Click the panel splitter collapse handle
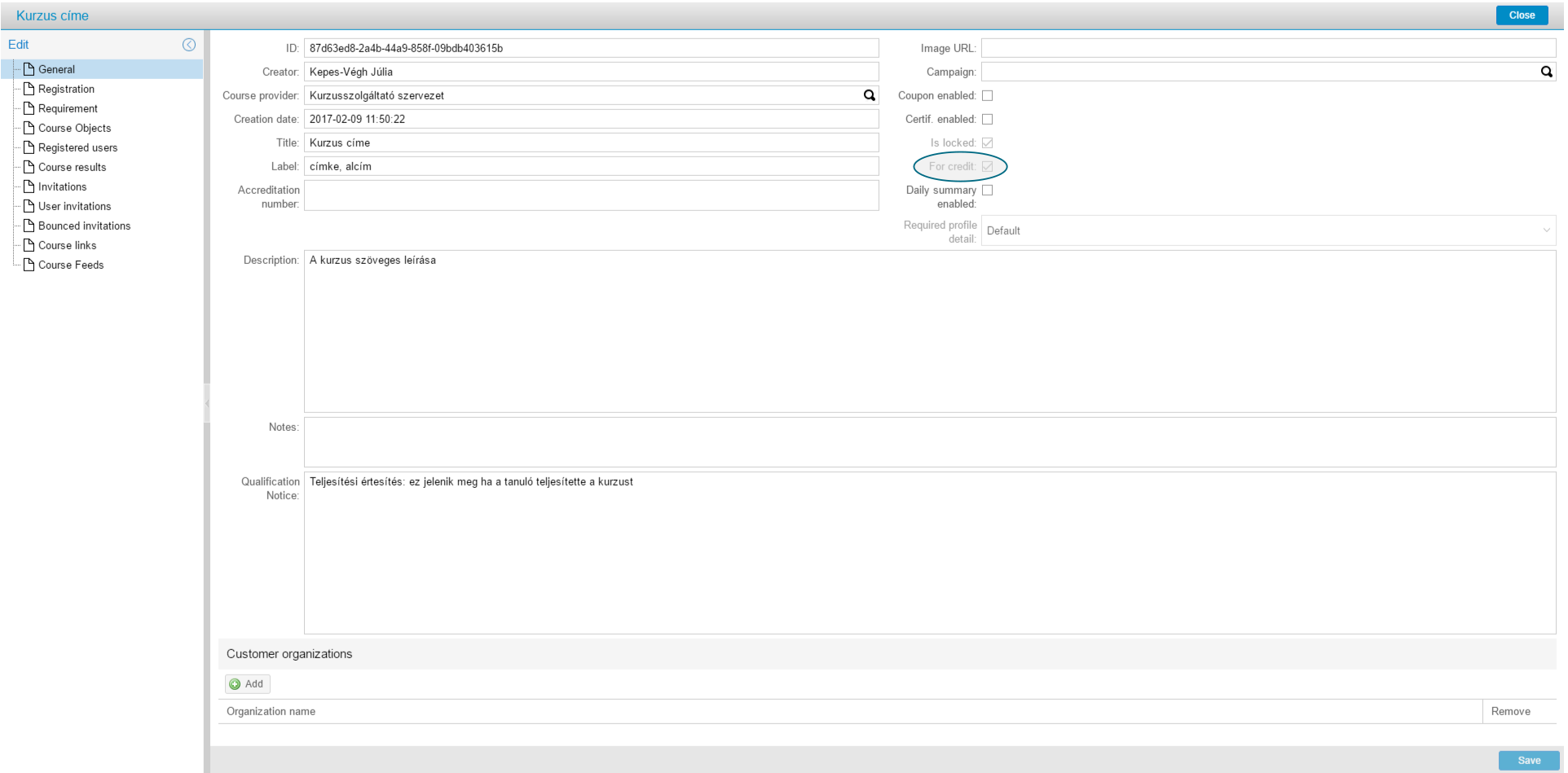The height and width of the screenshot is (773, 1568). coord(207,402)
